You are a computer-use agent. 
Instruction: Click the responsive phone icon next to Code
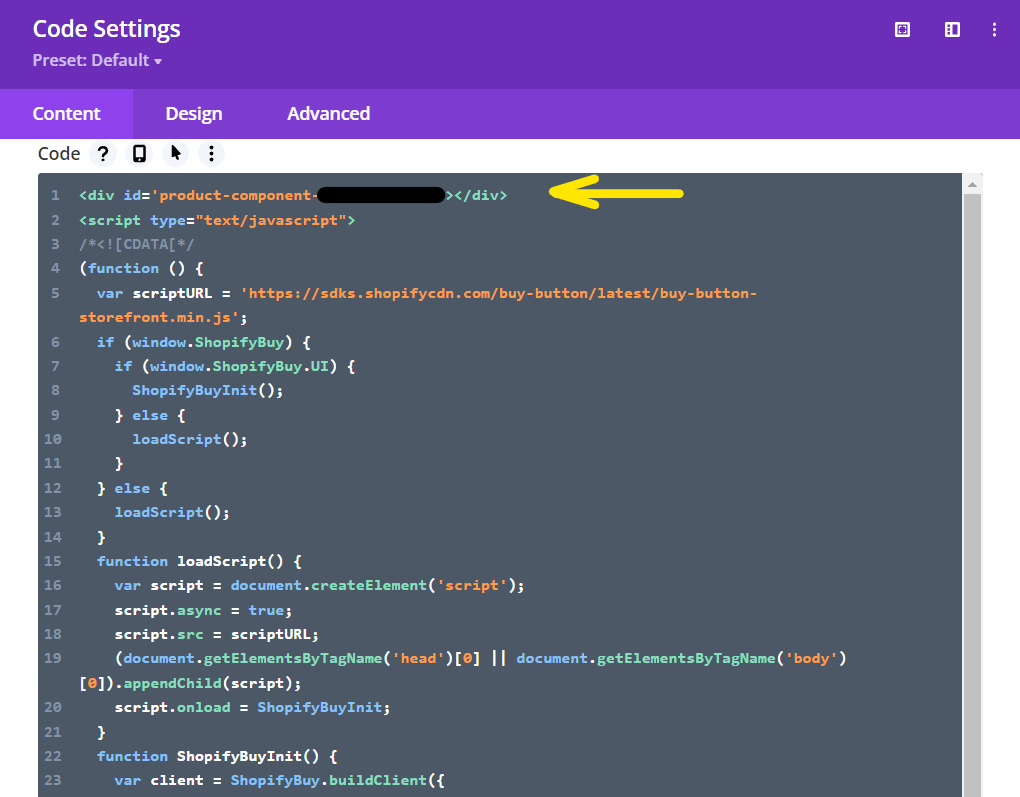[139, 154]
